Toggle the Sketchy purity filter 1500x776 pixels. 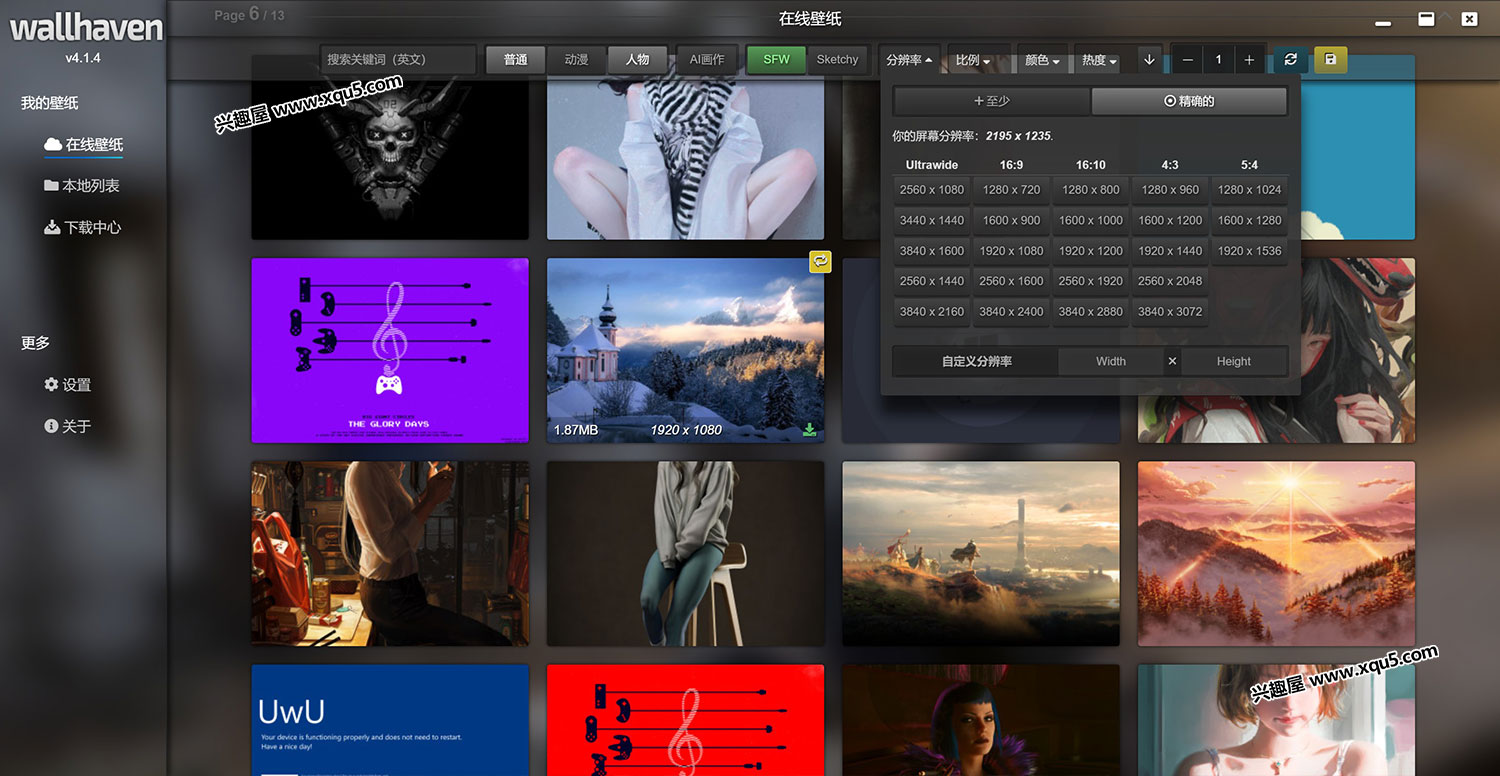click(837, 60)
